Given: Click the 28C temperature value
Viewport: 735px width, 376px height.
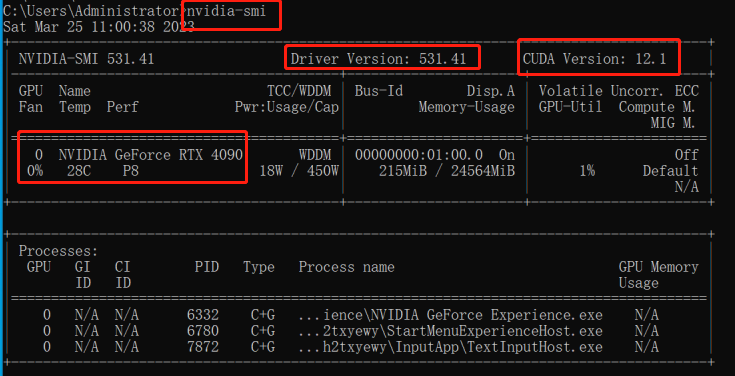Looking at the screenshot, I should pyautogui.click(x=79, y=171).
